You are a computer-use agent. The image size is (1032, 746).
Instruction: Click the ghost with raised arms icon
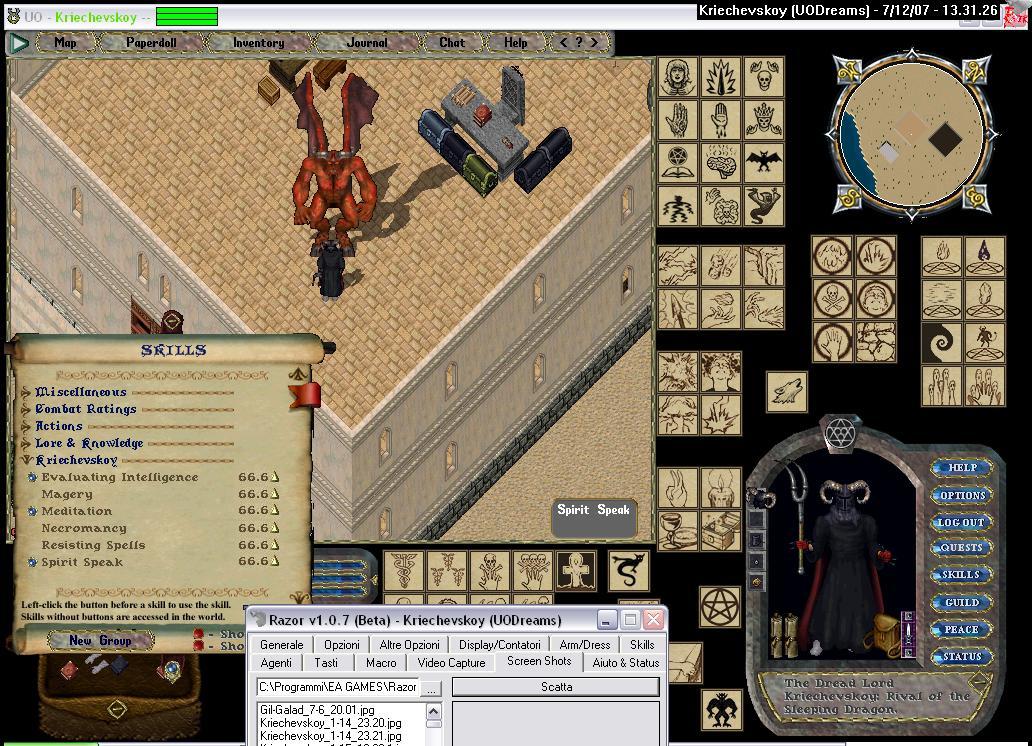coord(764,205)
